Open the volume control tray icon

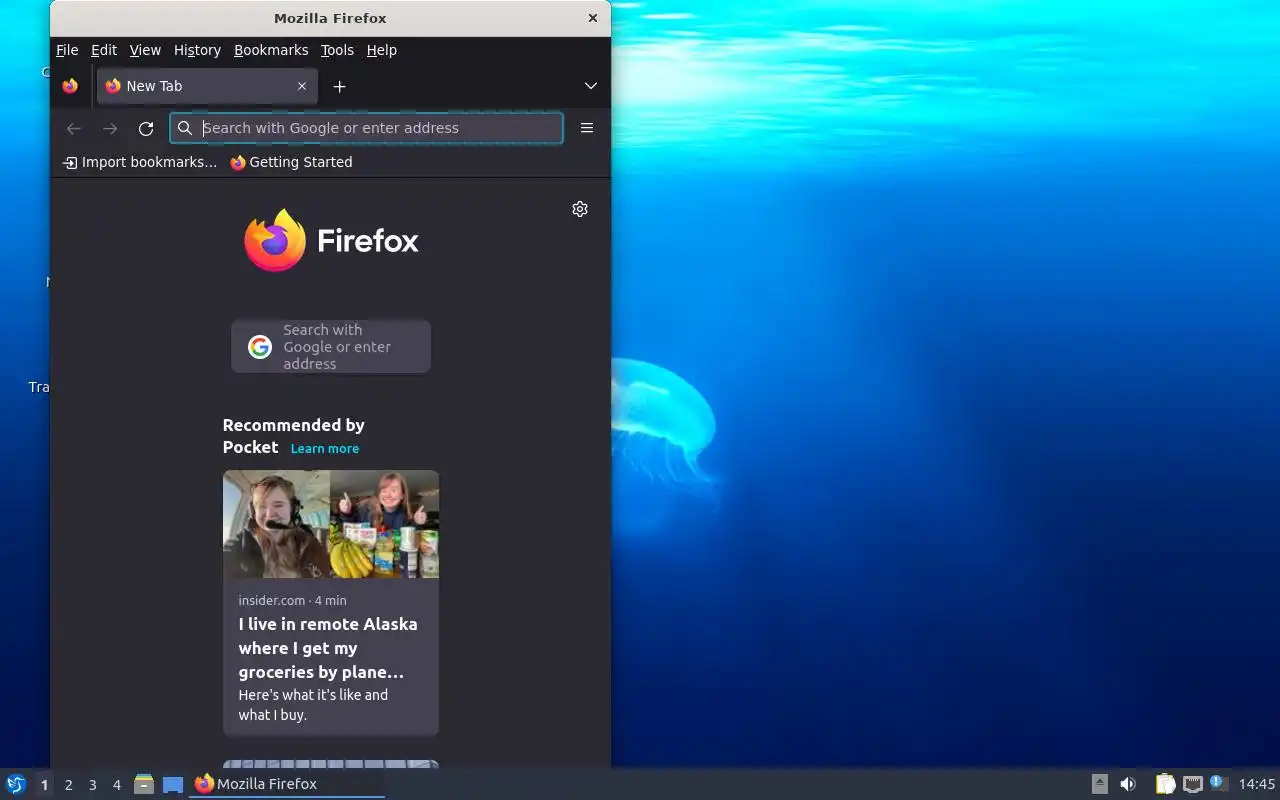1128,784
